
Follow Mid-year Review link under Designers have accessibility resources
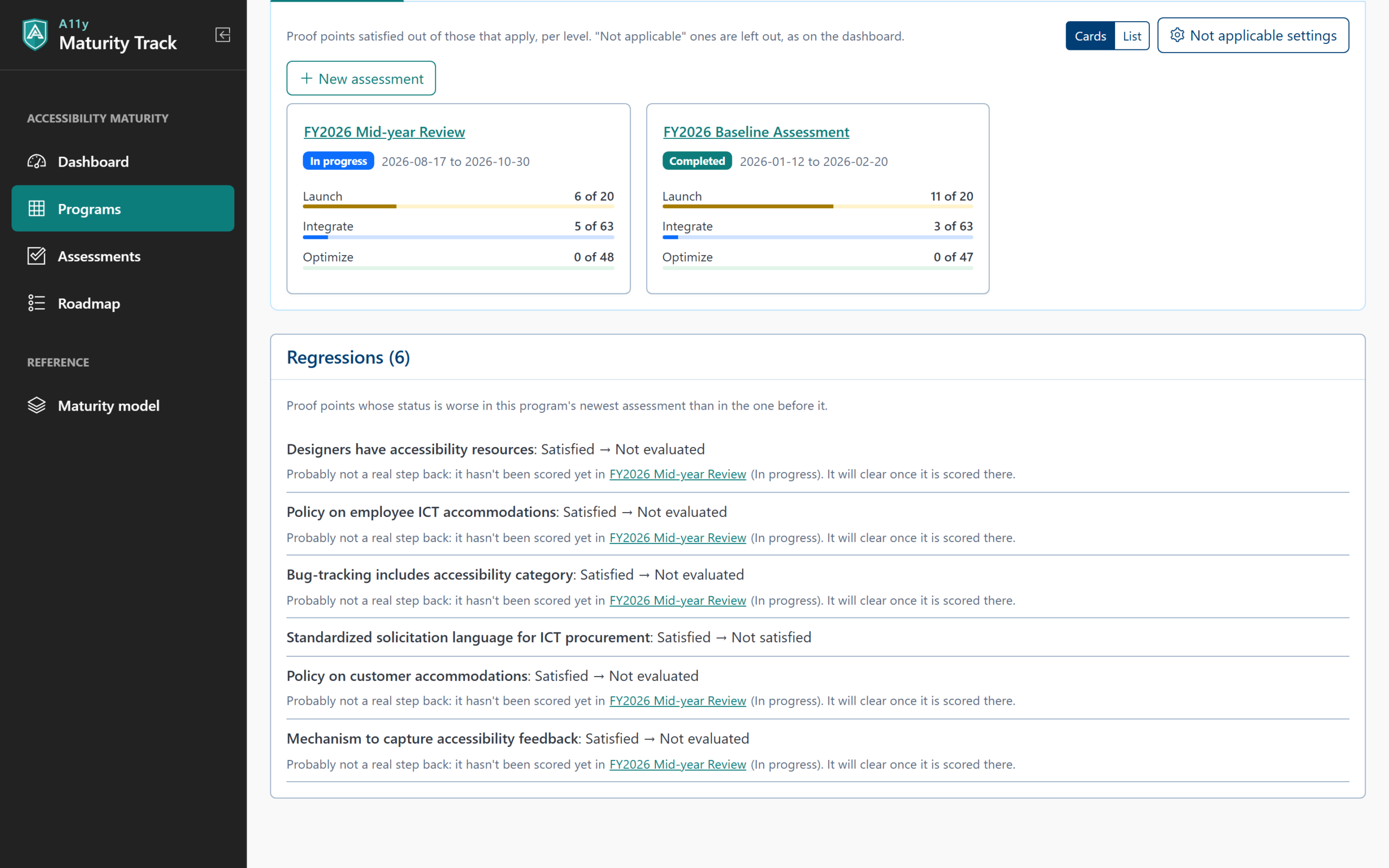coord(677,474)
